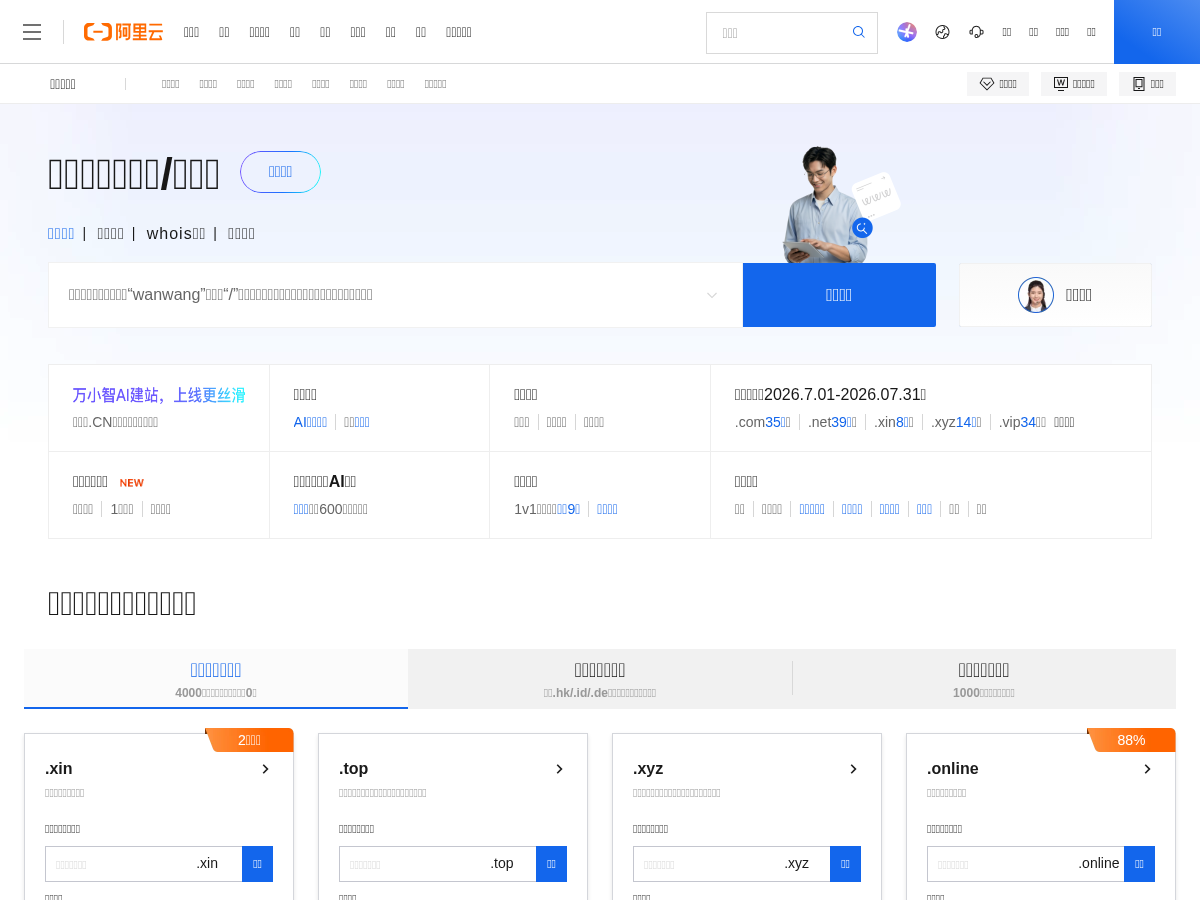The height and width of the screenshot is (900, 1200).
Task: Click the large blue domain search button
Action: pyautogui.click(x=839, y=295)
